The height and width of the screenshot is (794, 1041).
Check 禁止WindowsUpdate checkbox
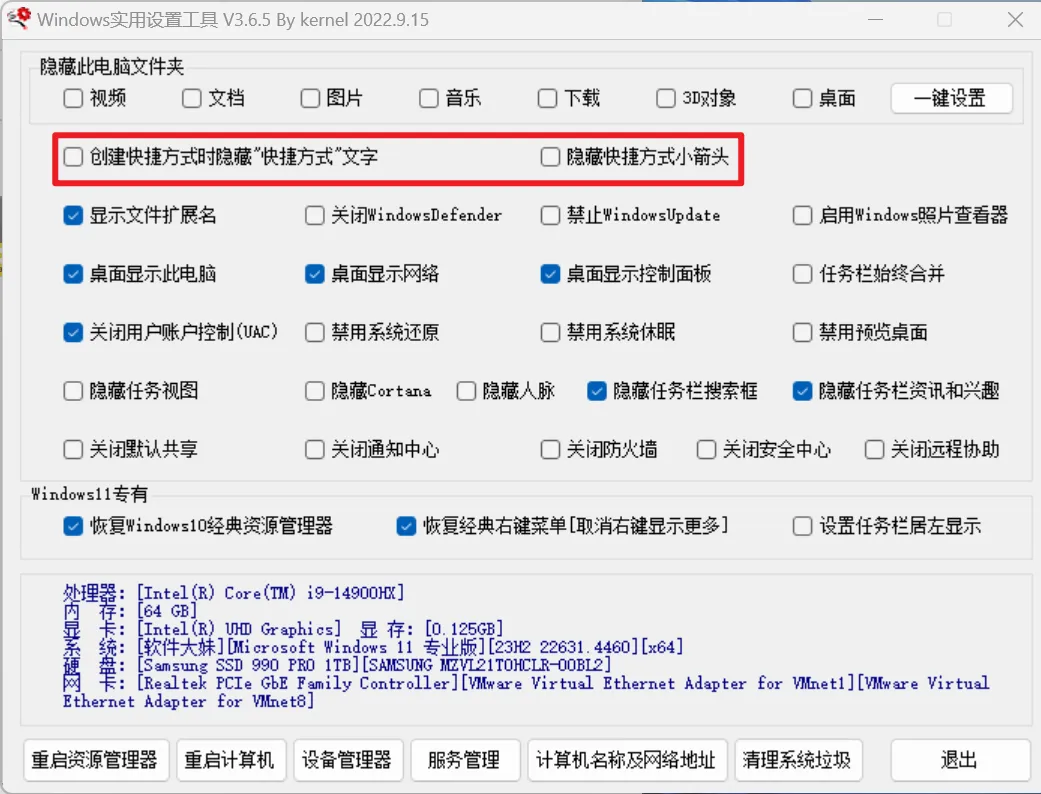550,215
